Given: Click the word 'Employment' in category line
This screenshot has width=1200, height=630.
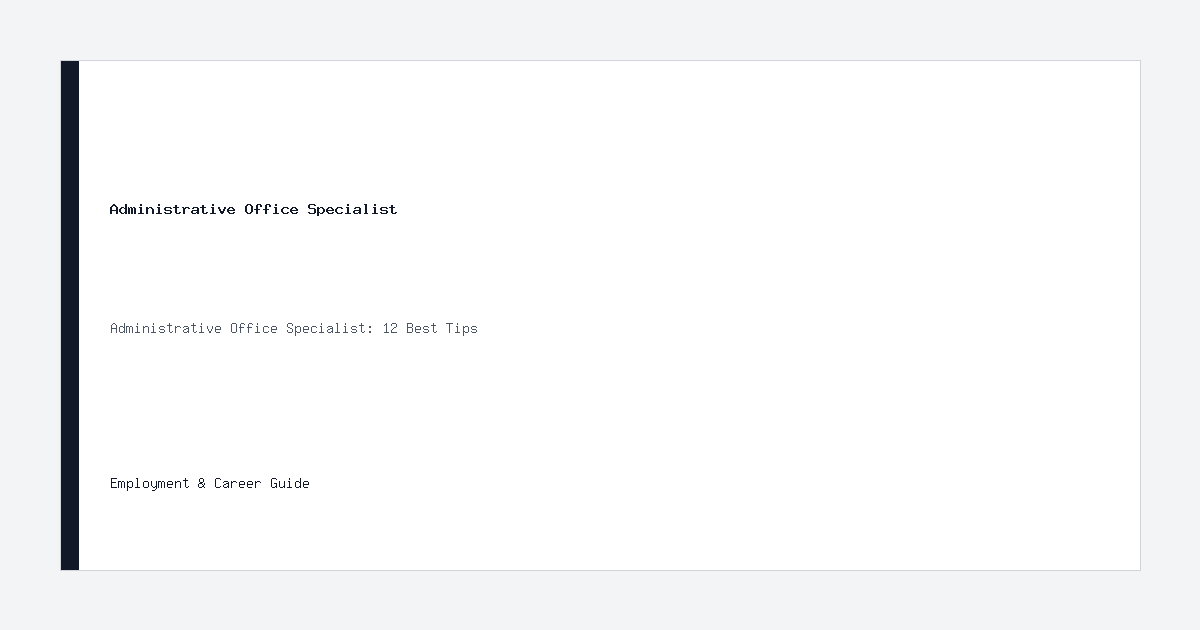Looking at the screenshot, I should click(150, 483).
